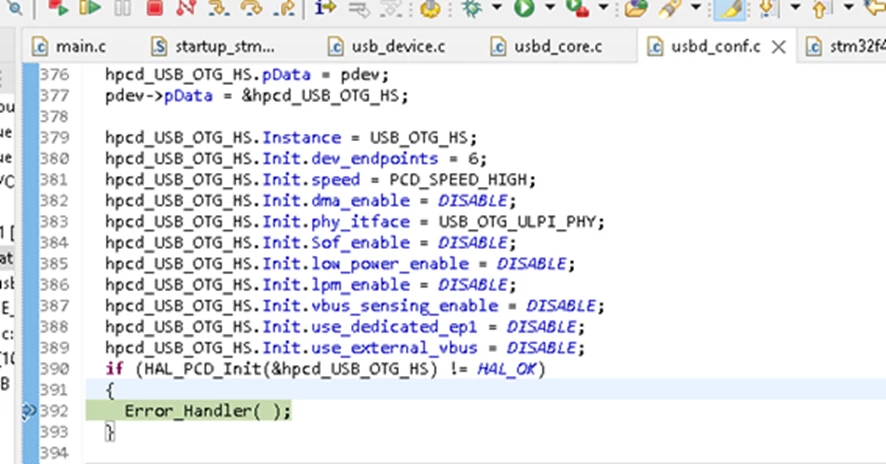Toggle the highlighted Mark Occurrences pen icon
This screenshot has height=464, width=886.
pyautogui.click(x=729, y=9)
